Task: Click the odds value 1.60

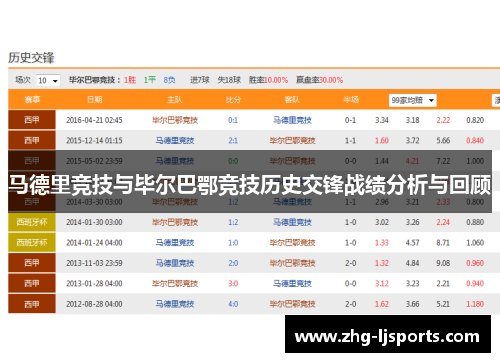Action: pos(382,140)
